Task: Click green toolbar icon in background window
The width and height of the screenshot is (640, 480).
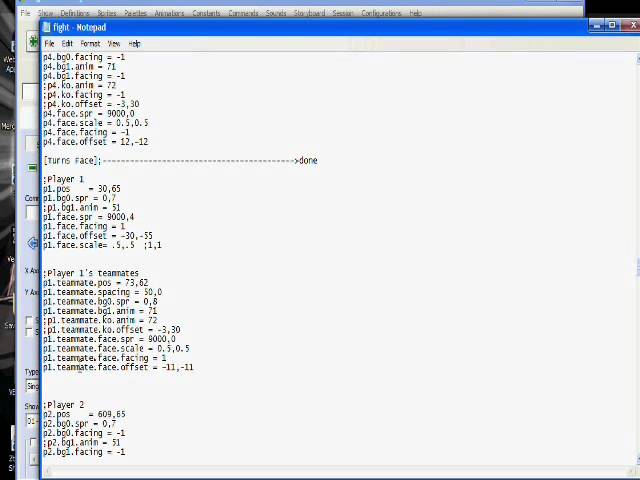Action: click(x=33, y=42)
